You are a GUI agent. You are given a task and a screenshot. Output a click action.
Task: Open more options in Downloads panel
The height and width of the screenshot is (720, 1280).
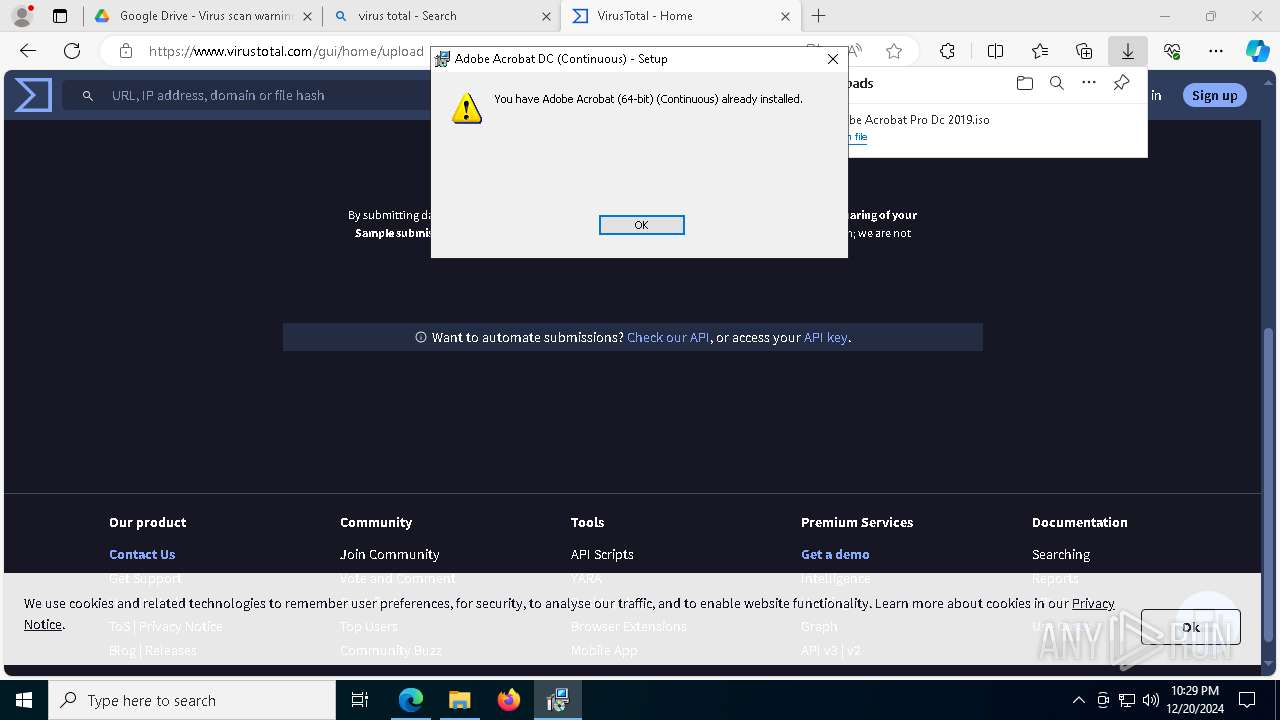(x=1089, y=83)
